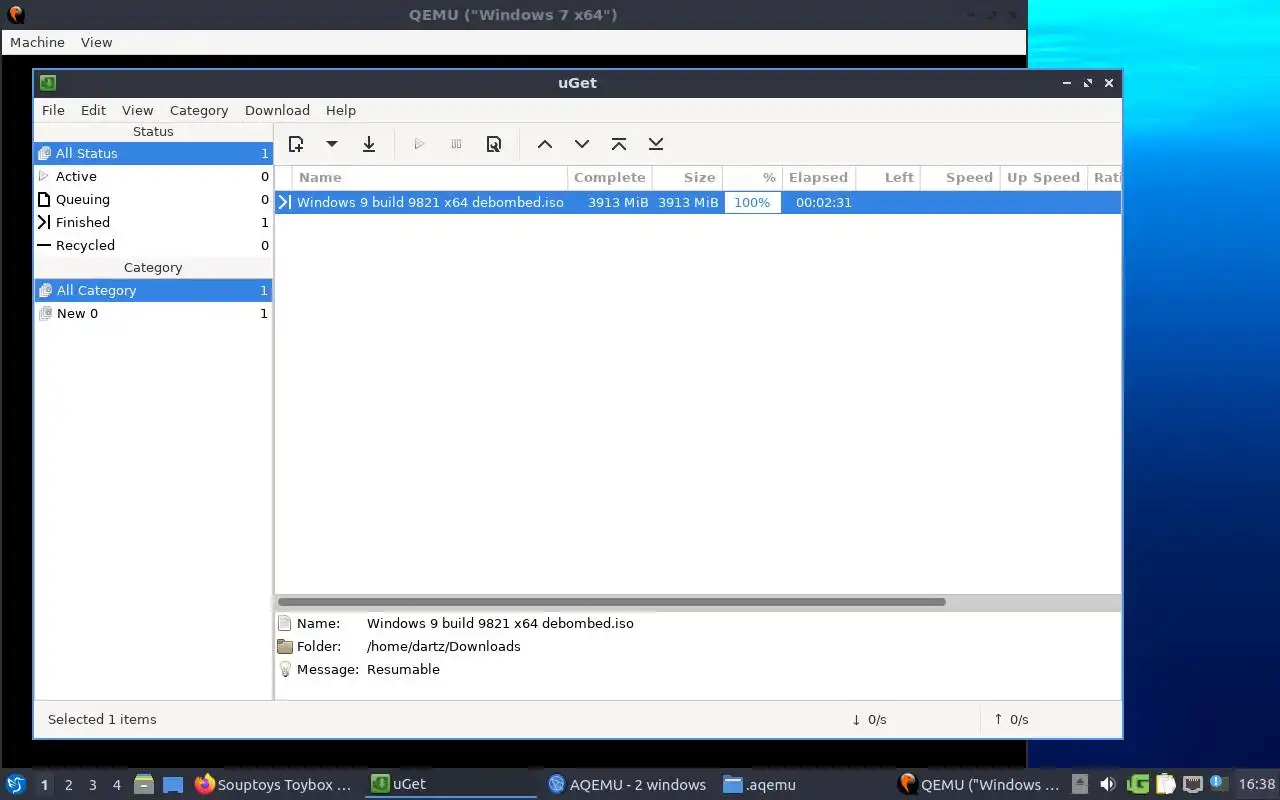Open the Edit menu in uGet
1280x800 pixels.
coord(93,110)
